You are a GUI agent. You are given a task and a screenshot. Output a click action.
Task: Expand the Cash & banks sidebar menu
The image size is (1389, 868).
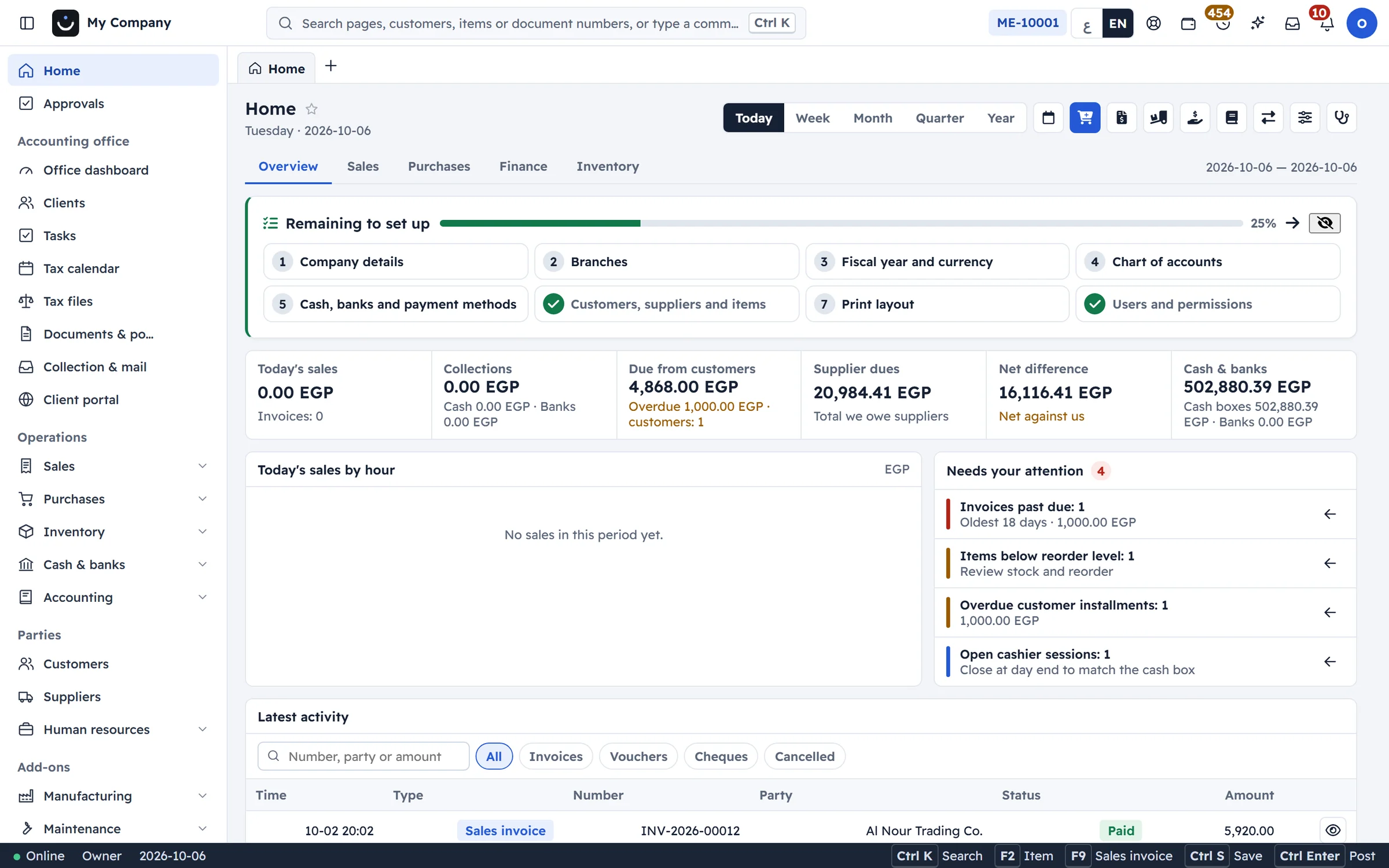[113, 564]
